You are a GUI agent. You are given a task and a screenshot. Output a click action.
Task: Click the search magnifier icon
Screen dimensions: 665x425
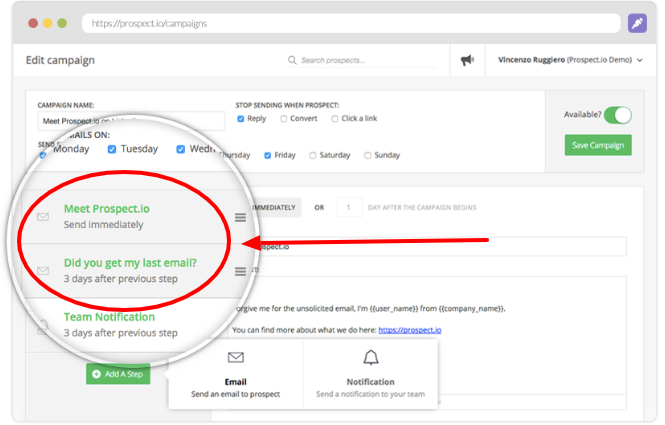pos(292,60)
